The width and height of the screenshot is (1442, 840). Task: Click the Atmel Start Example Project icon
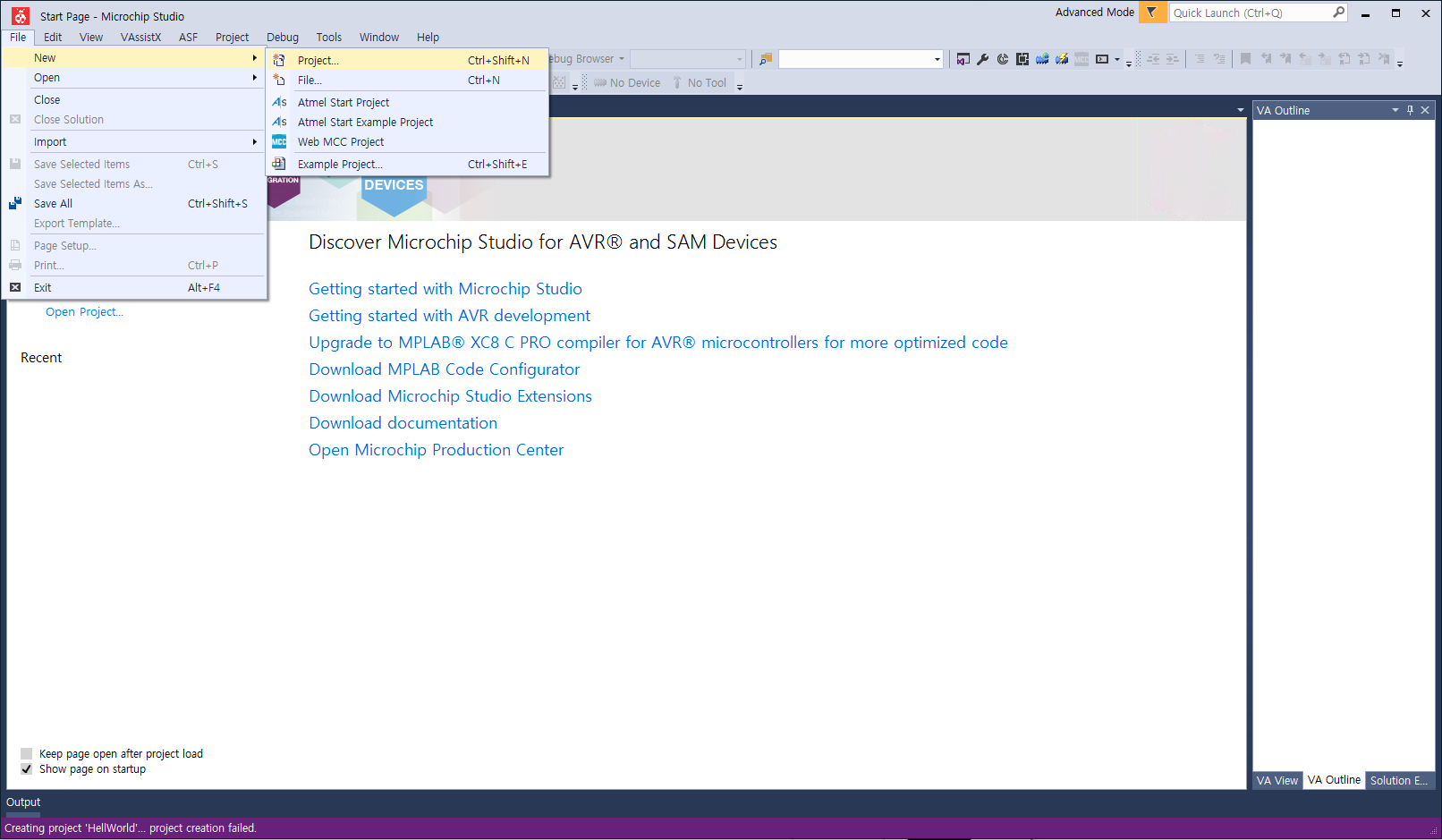click(279, 122)
